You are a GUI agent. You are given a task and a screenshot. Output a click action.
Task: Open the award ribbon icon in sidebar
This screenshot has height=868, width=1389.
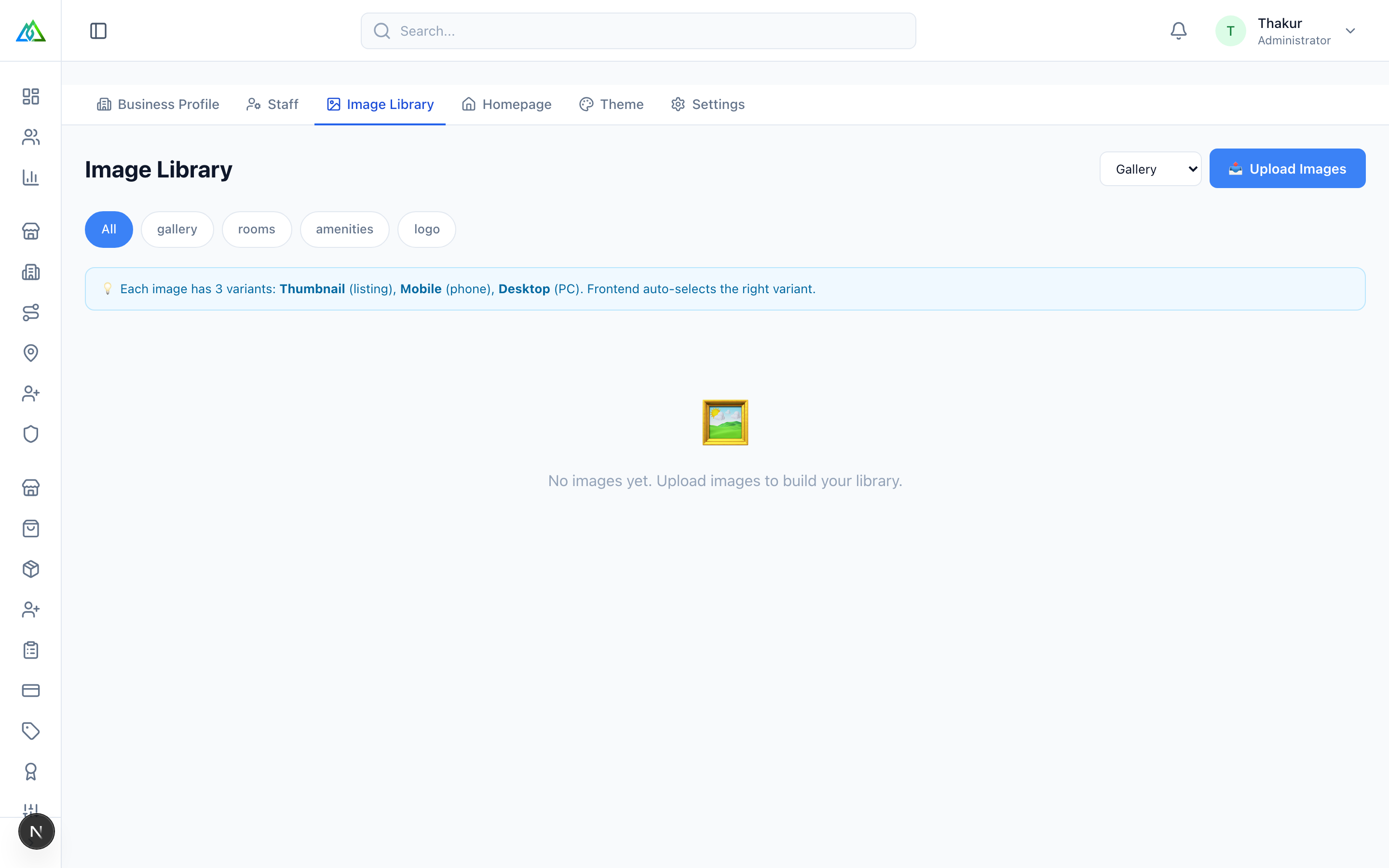point(31,772)
